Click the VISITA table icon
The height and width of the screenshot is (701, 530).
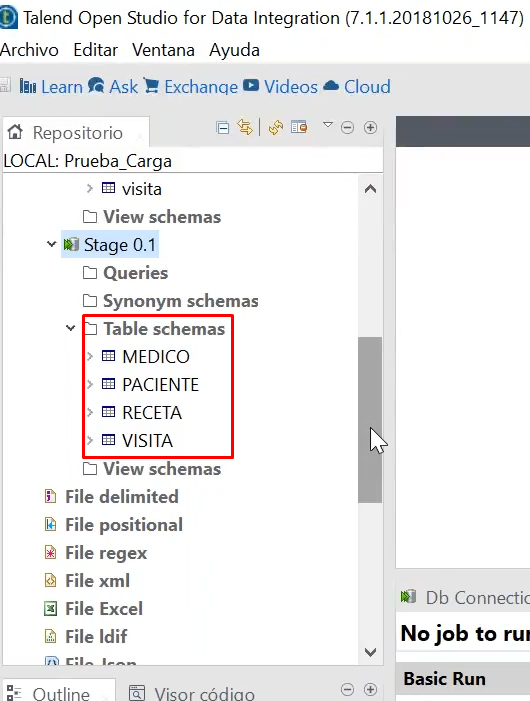[x=108, y=440]
